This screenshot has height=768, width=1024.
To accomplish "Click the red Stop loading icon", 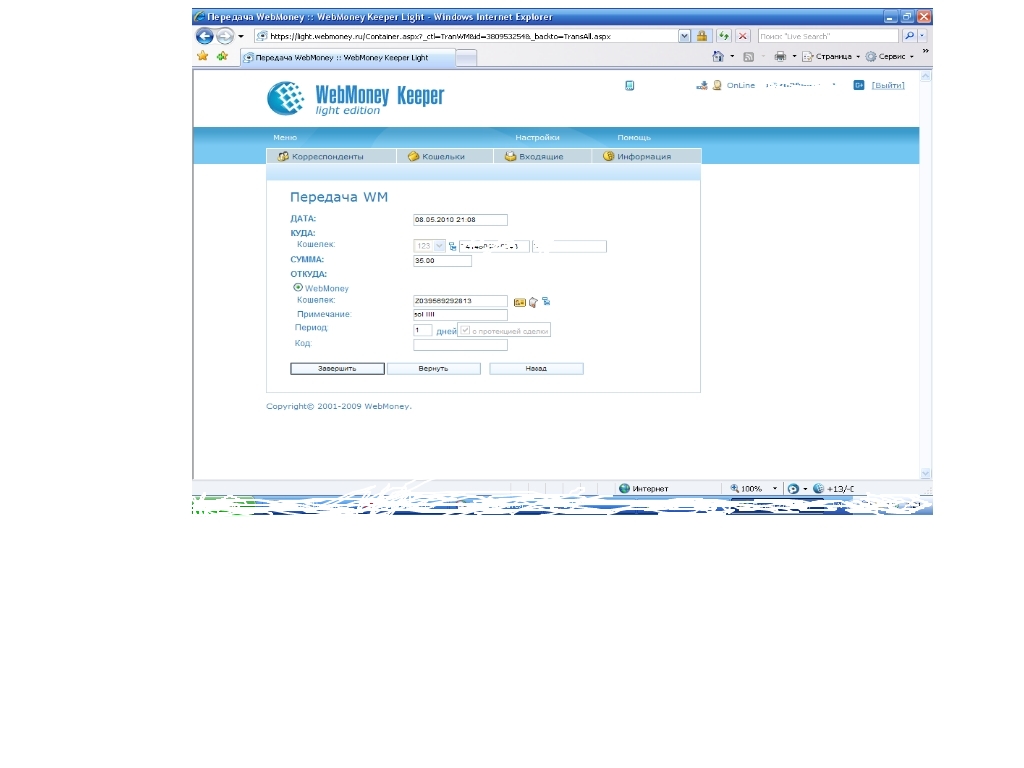I will pos(743,36).
